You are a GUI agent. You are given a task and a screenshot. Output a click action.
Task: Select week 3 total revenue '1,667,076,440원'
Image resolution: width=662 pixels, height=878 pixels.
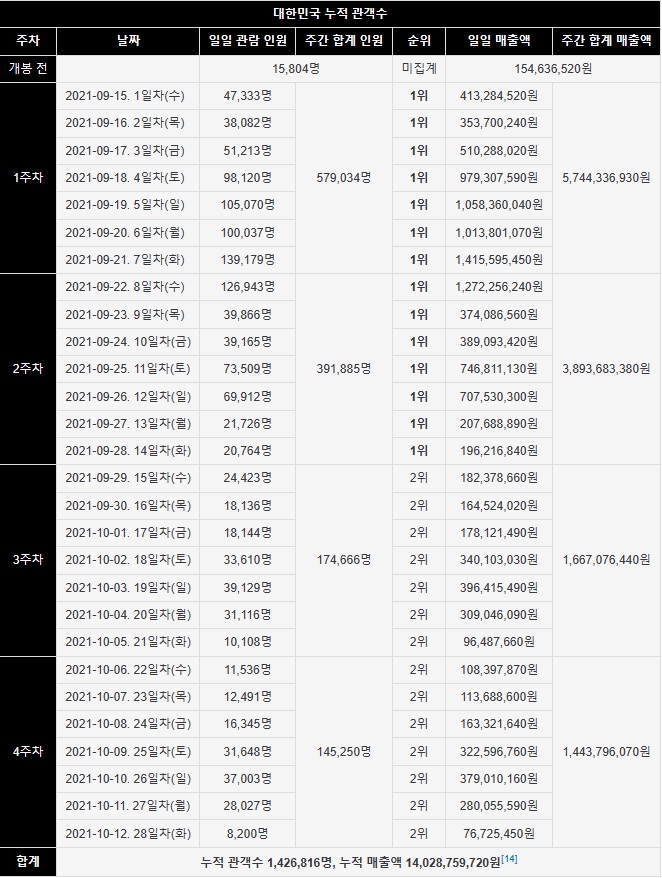pos(607,559)
